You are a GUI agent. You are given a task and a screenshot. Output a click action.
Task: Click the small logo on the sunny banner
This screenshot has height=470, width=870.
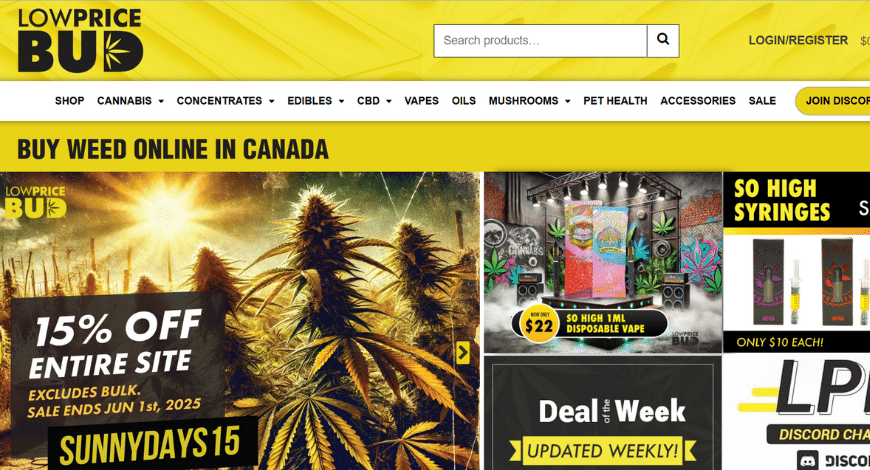pos(35,202)
